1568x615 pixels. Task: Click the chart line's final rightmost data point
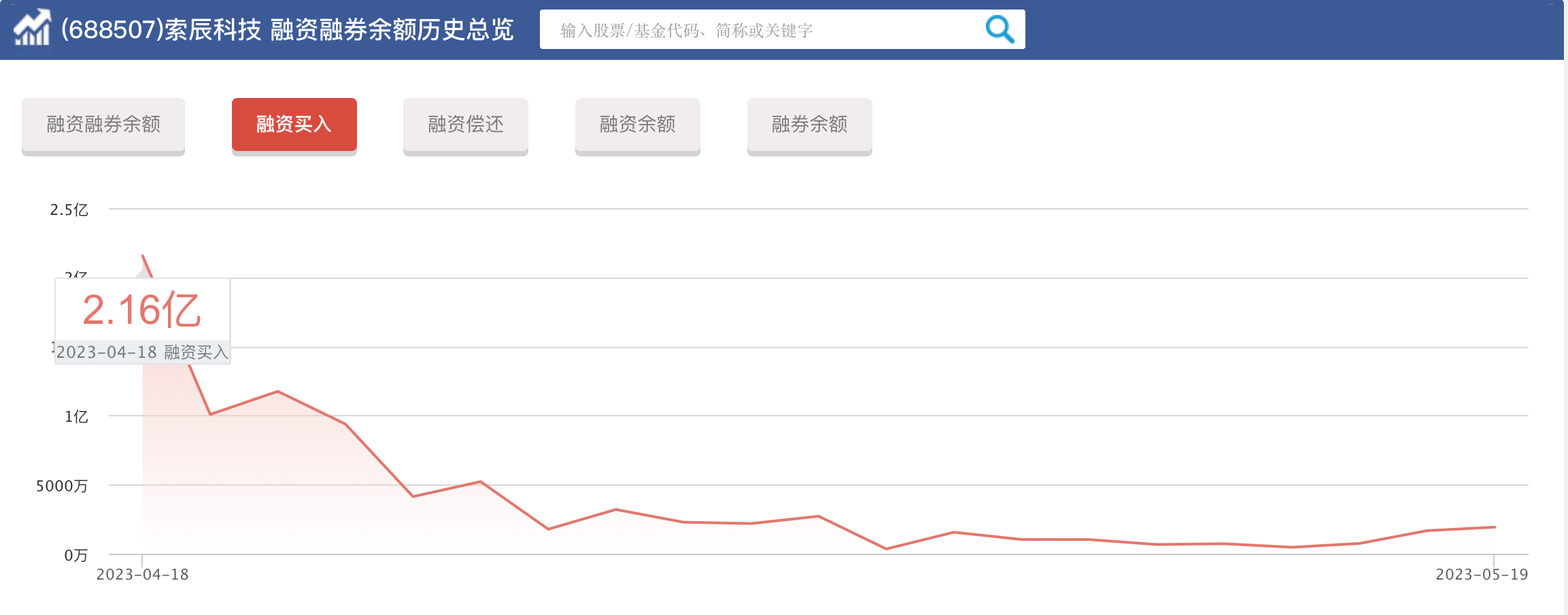1494,527
